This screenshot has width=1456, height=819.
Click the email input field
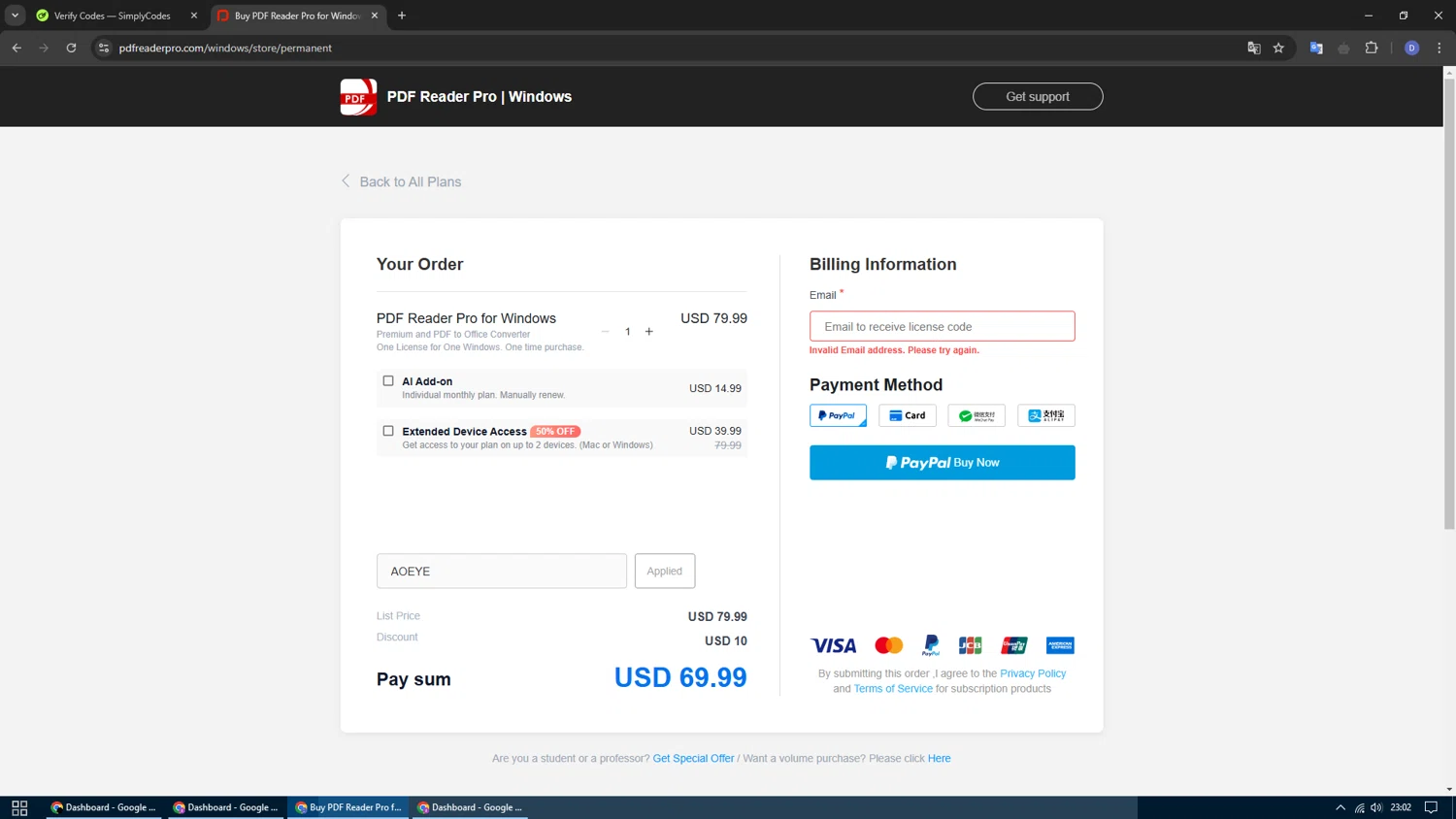(943, 326)
